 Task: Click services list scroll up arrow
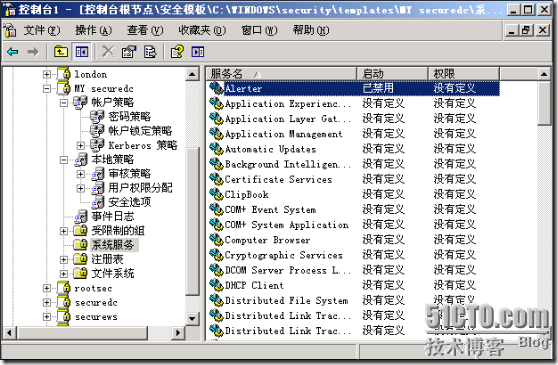544,74
